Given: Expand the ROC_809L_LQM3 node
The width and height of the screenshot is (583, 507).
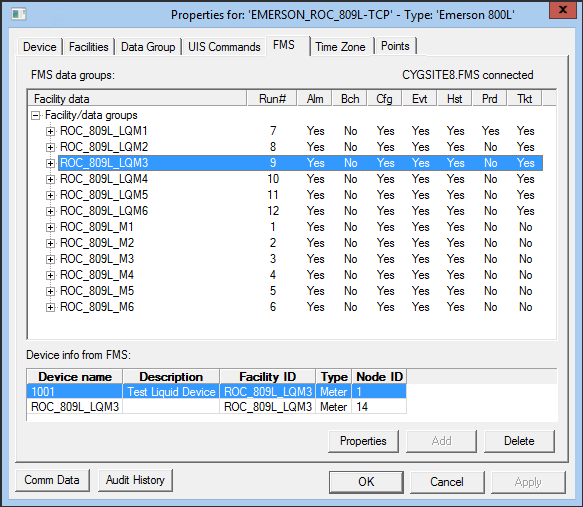Looking at the screenshot, I should (x=50, y=163).
